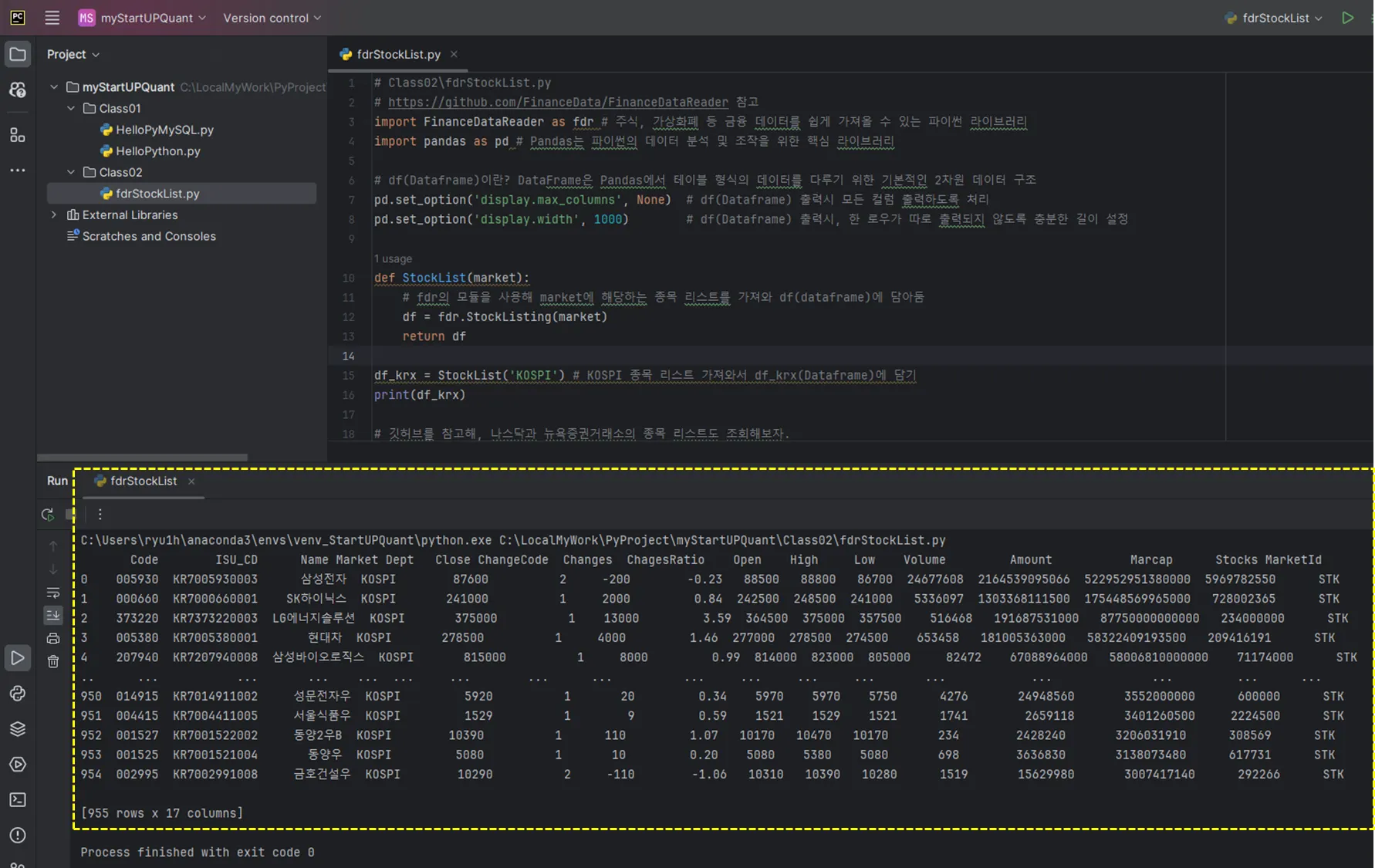
Task: Toggle the Project tool window folder icon
Action: (18, 54)
